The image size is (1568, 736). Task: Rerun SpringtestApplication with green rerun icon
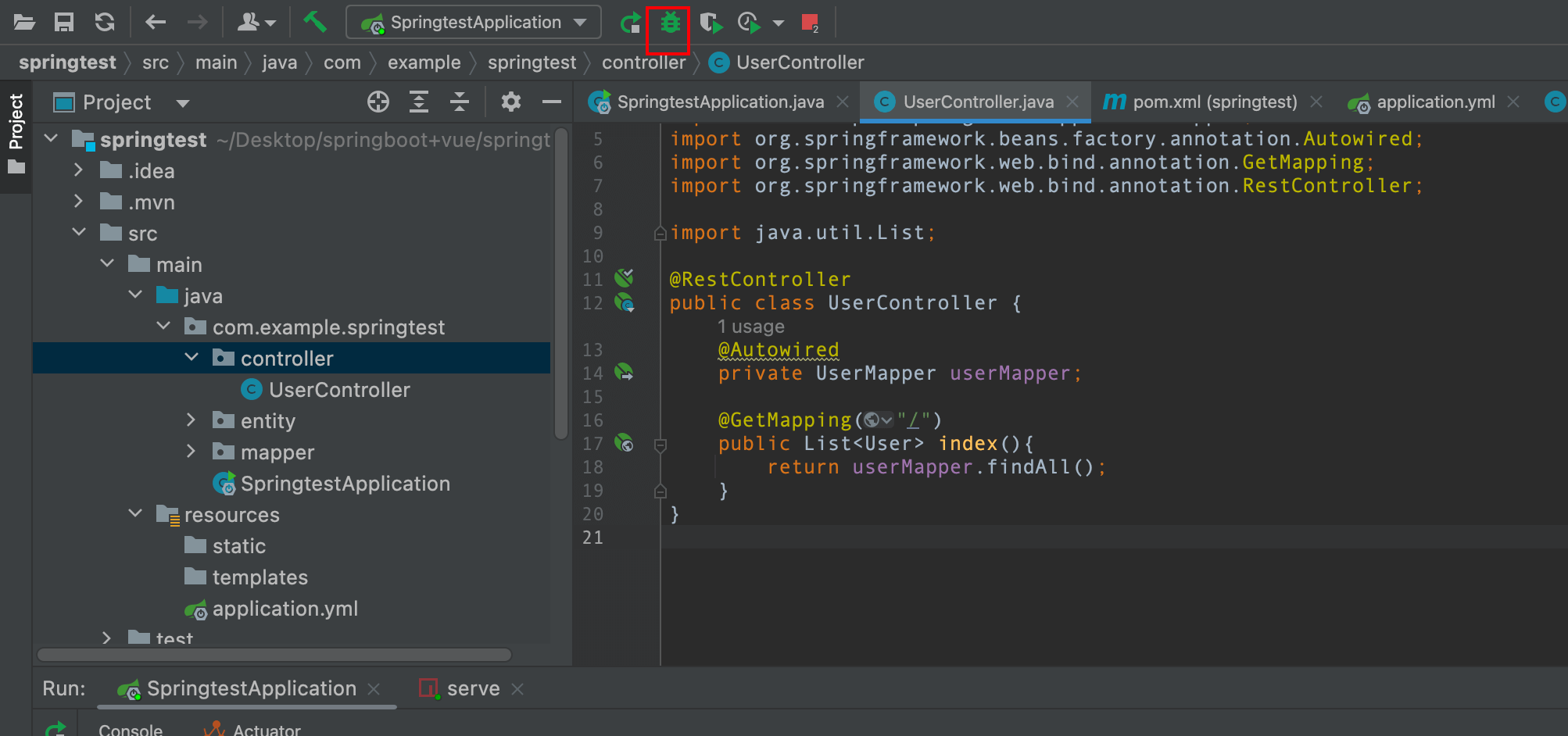coord(630,22)
